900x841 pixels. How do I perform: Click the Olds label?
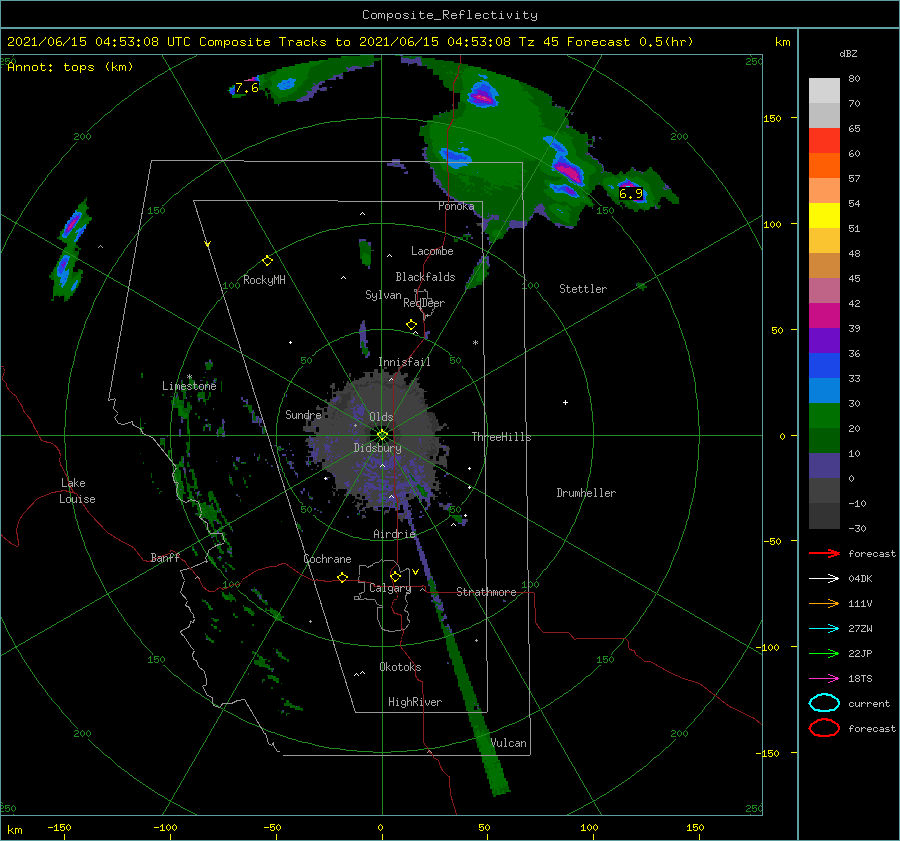381,417
